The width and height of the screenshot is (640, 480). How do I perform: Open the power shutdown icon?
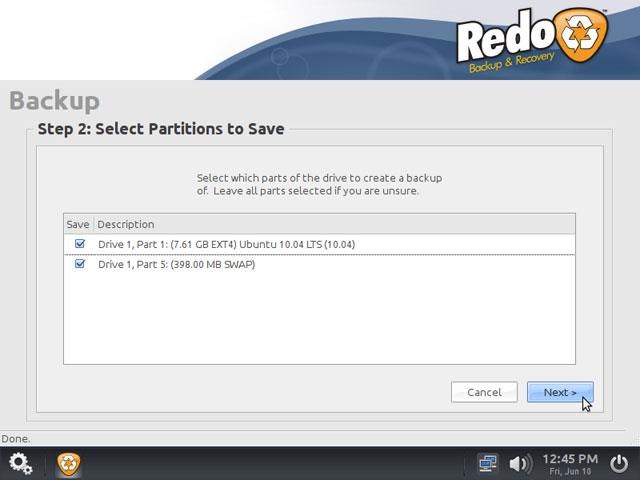tap(619, 463)
